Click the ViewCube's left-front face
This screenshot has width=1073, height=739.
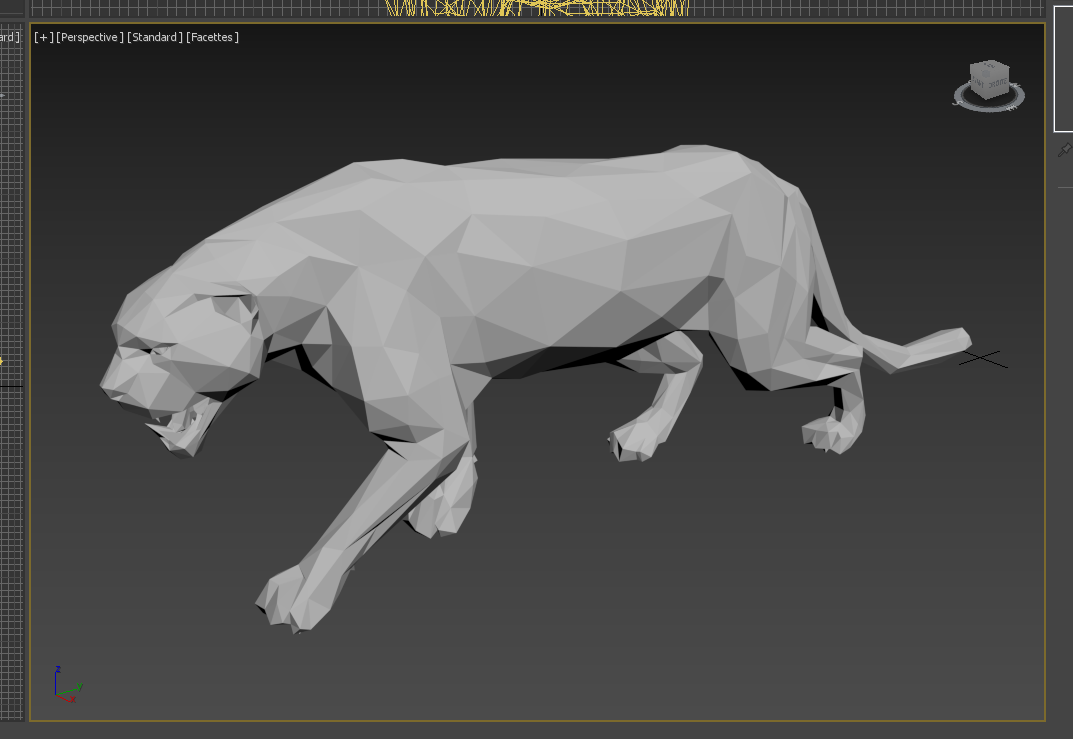pos(980,85)
